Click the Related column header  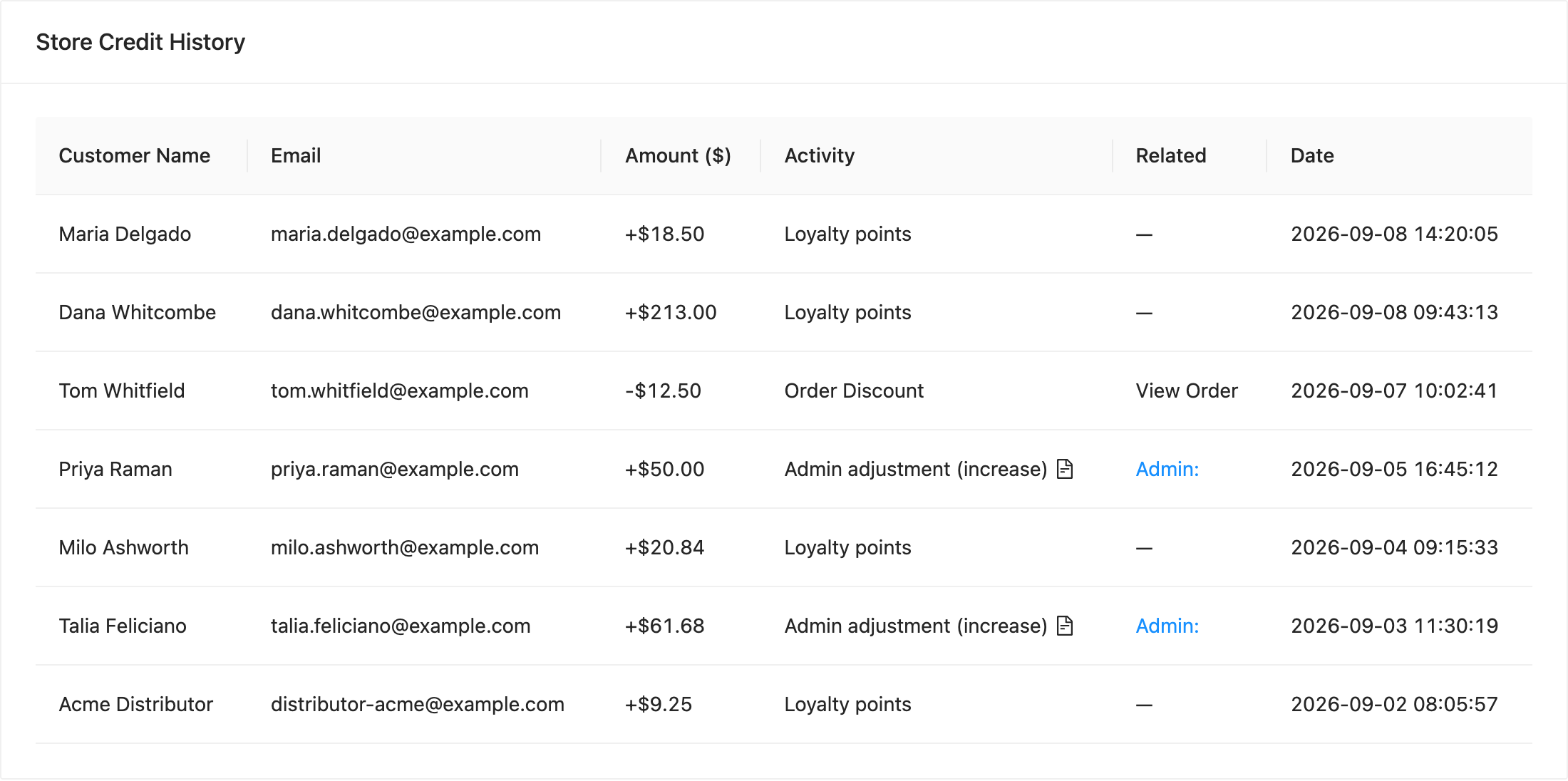1171,155
